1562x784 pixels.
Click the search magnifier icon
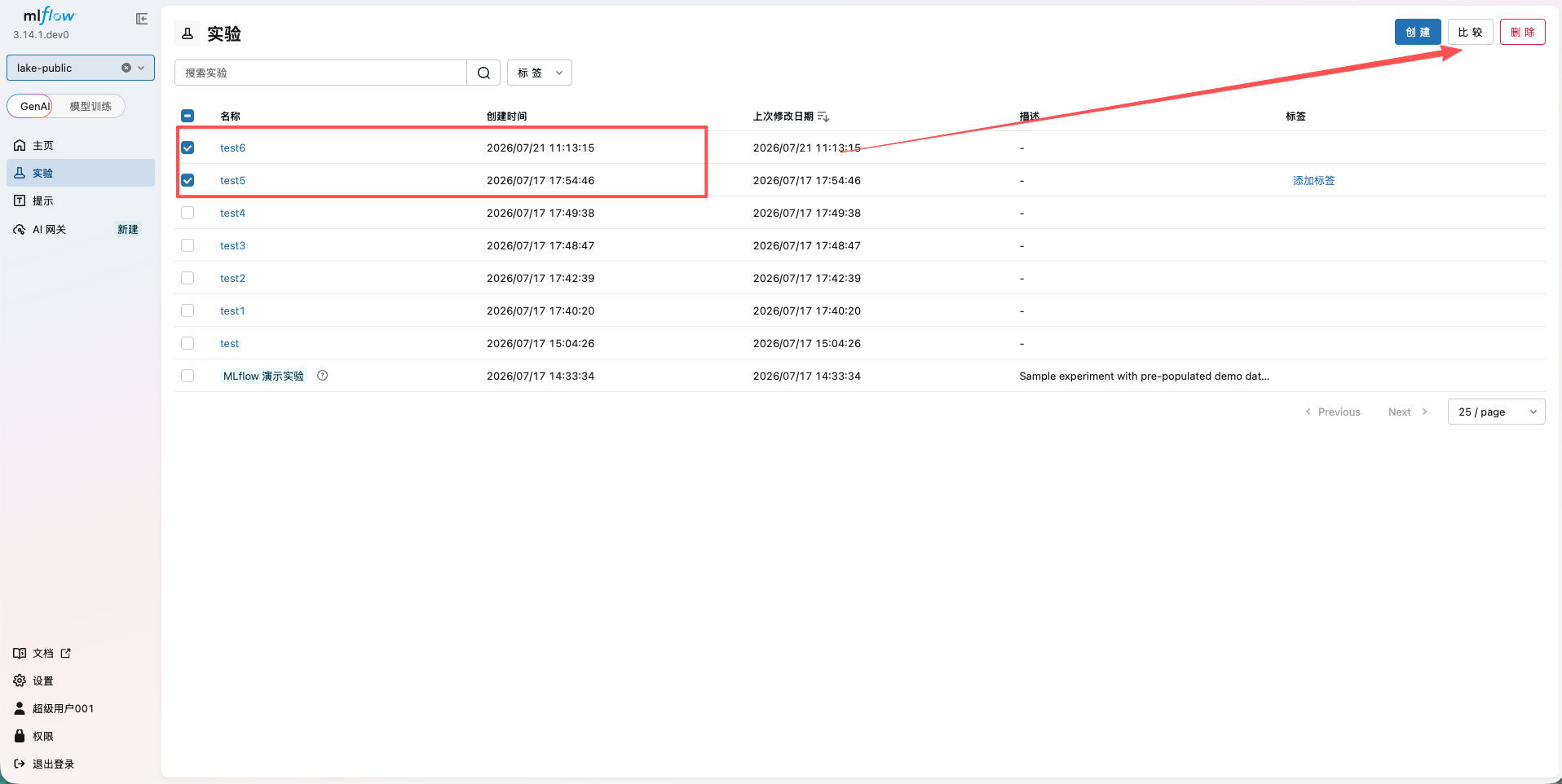pyautogui.click(x=483, y=73)
